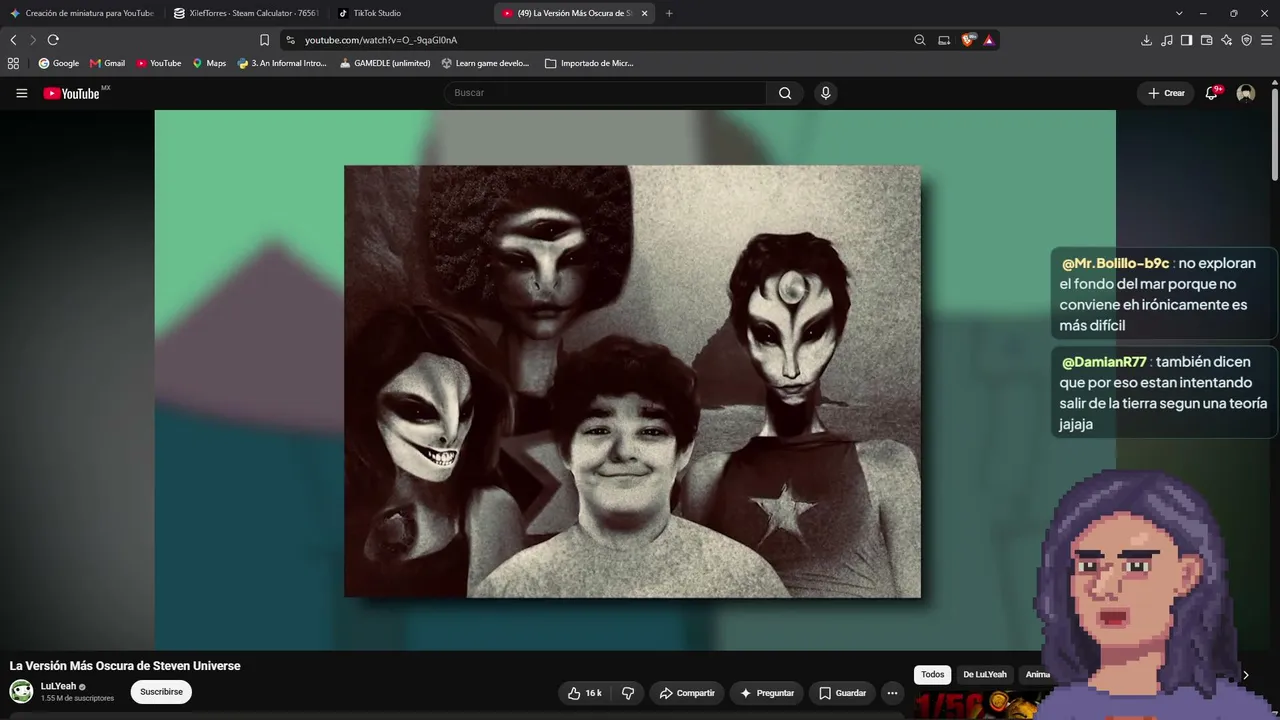Screen dimensions: 1280x720
Task: Click the Crear button
Action: pyautogui.click(x=1166, y=93)
